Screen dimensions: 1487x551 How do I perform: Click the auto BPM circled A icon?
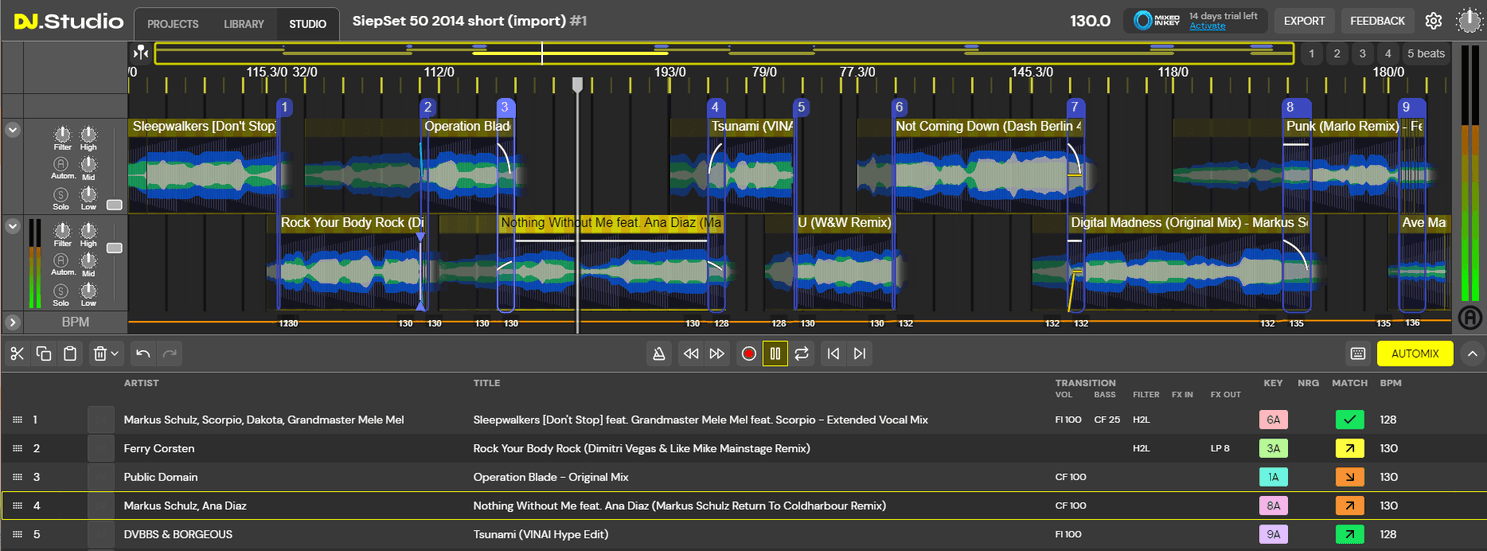(x=1469, y=318)
